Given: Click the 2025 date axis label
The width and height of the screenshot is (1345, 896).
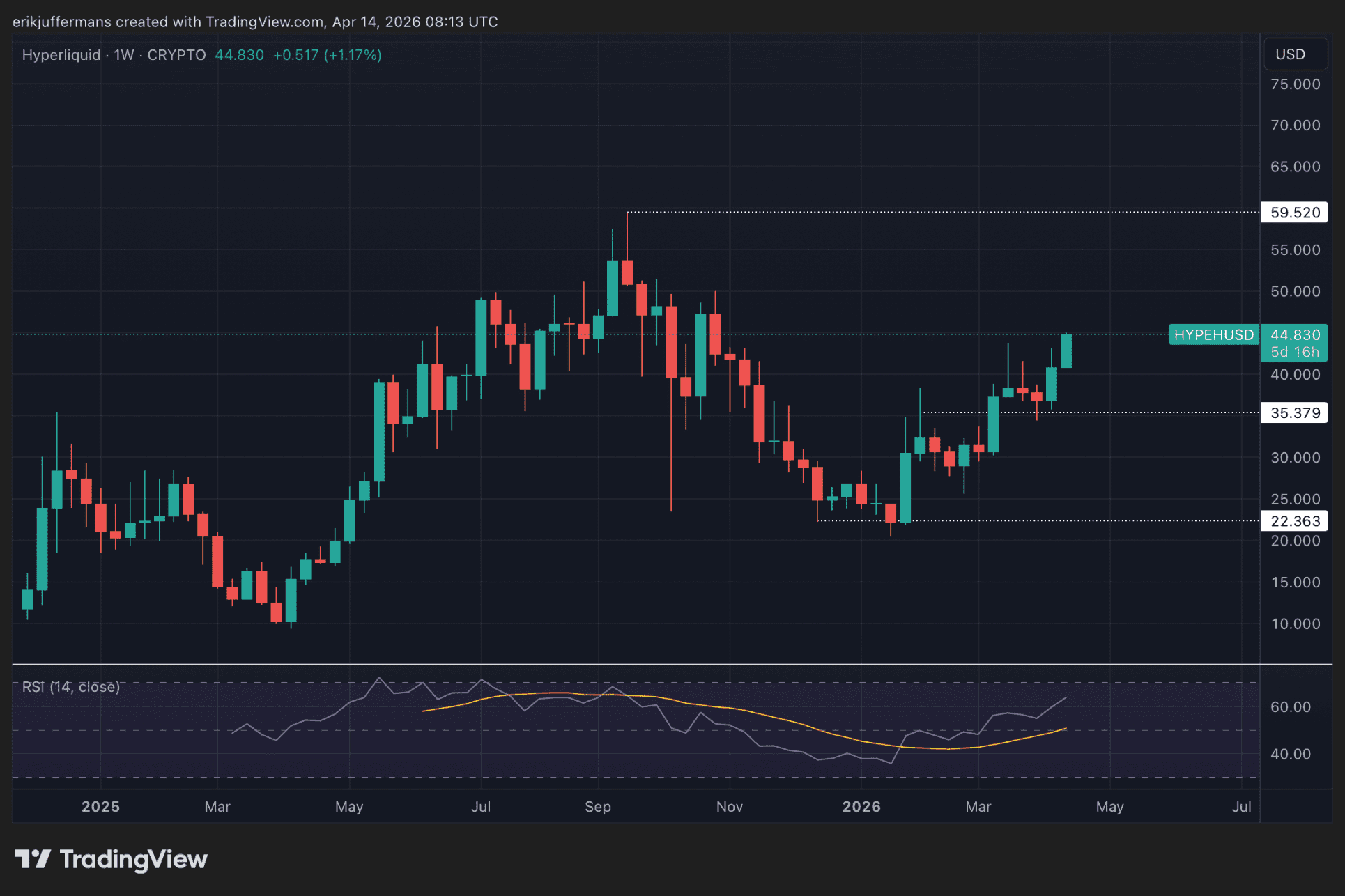Looking at the screenshot, I should pos(100,807).
